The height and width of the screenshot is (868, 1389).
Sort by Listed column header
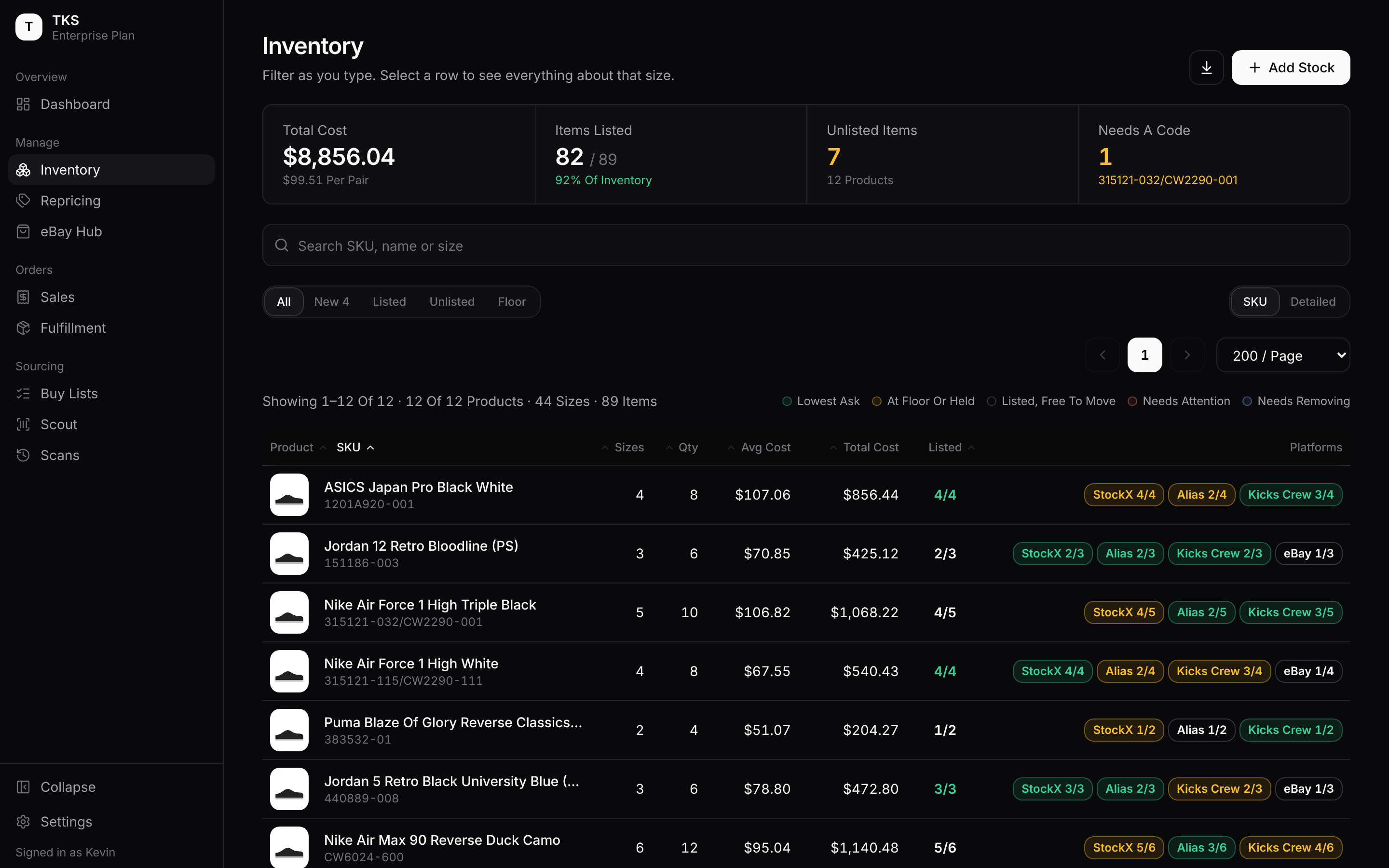click(x=952, y=447)
